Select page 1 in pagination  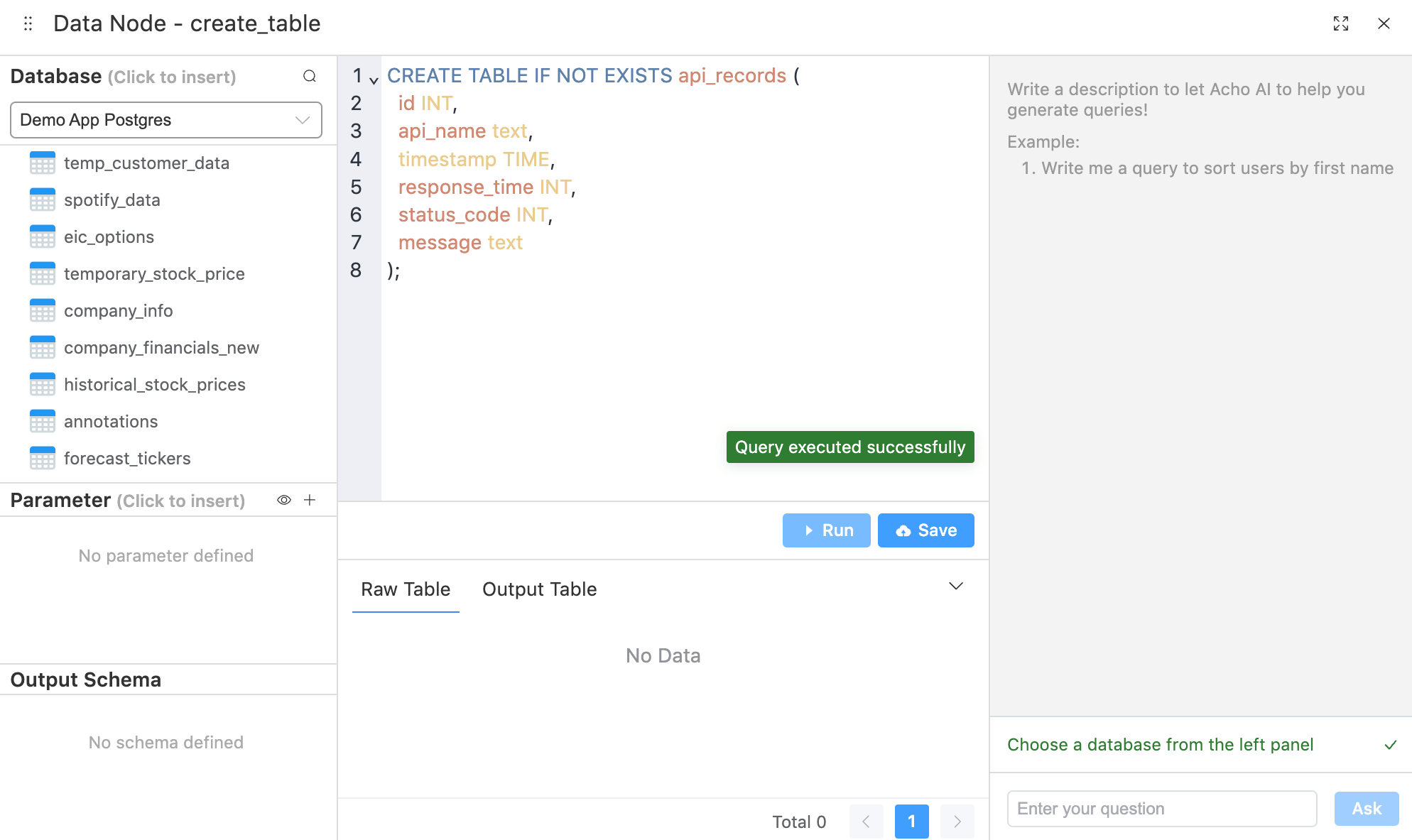pos(911,822)
